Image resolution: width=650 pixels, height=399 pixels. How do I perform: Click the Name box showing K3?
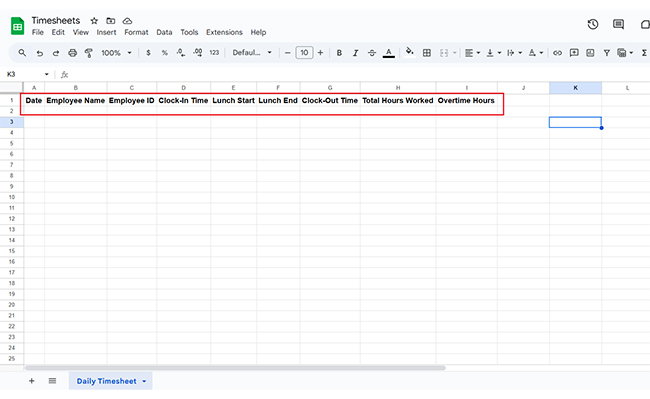click(27, 74)
